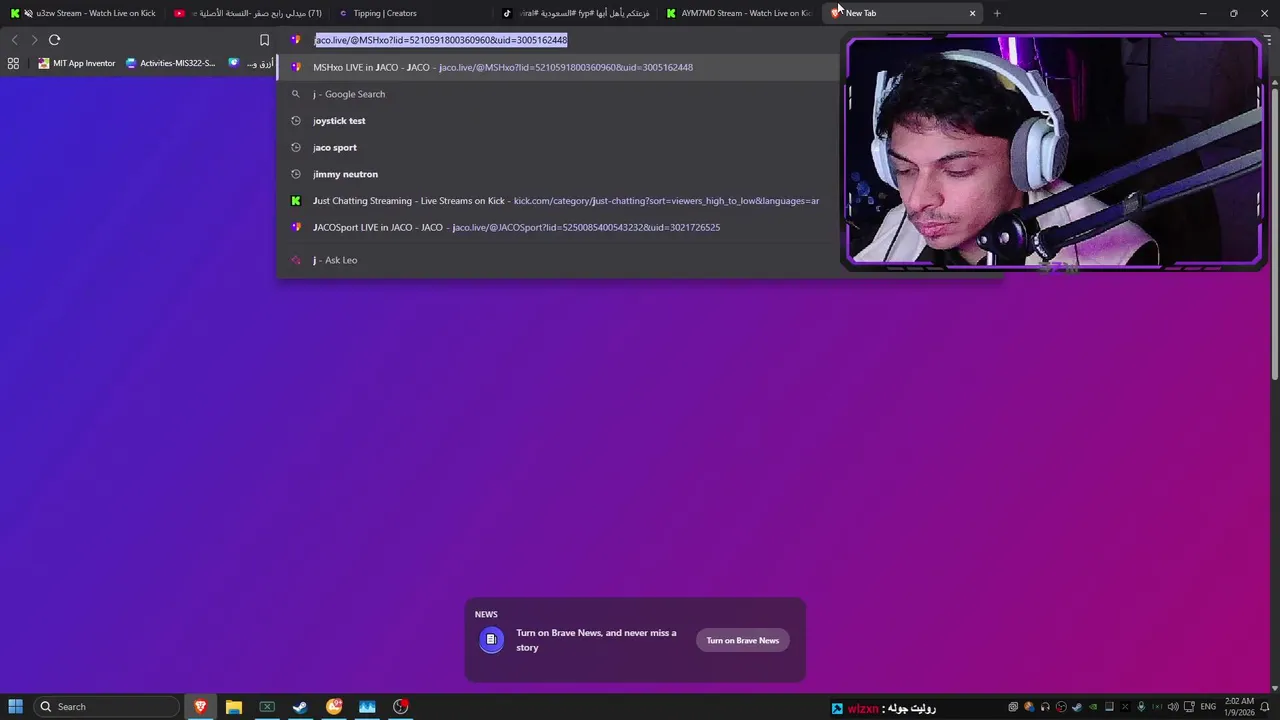Click the OBS tray icon

point(1061,707)
